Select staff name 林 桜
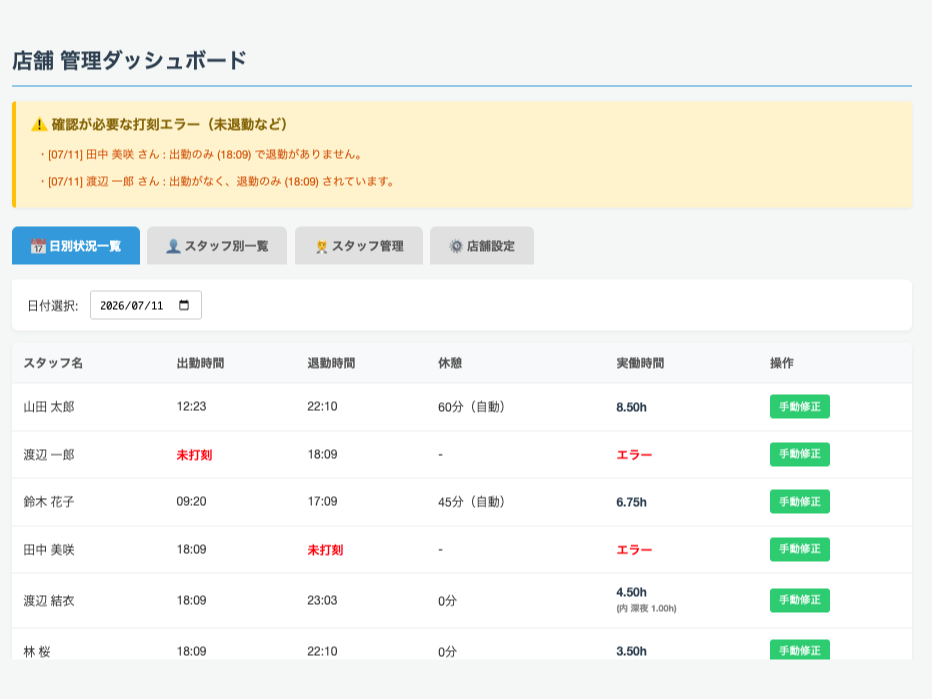932x699 pixels. [37, 651]
